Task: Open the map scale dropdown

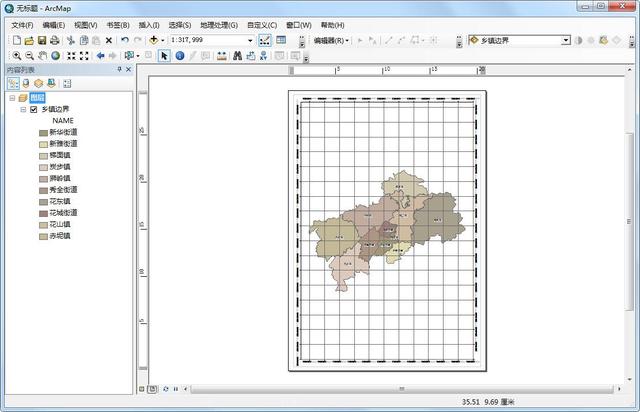Action: click(x=250, y=40)
